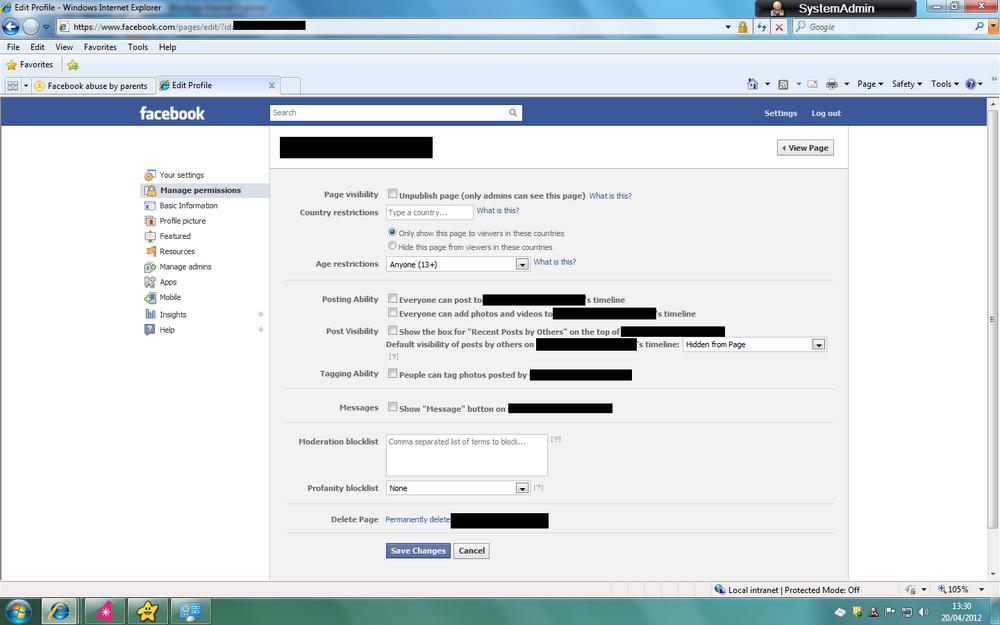Click the Manage permissions lock icon
Image resolution: width=1000 pixels, height=625 pixels.
click(150, 190)
